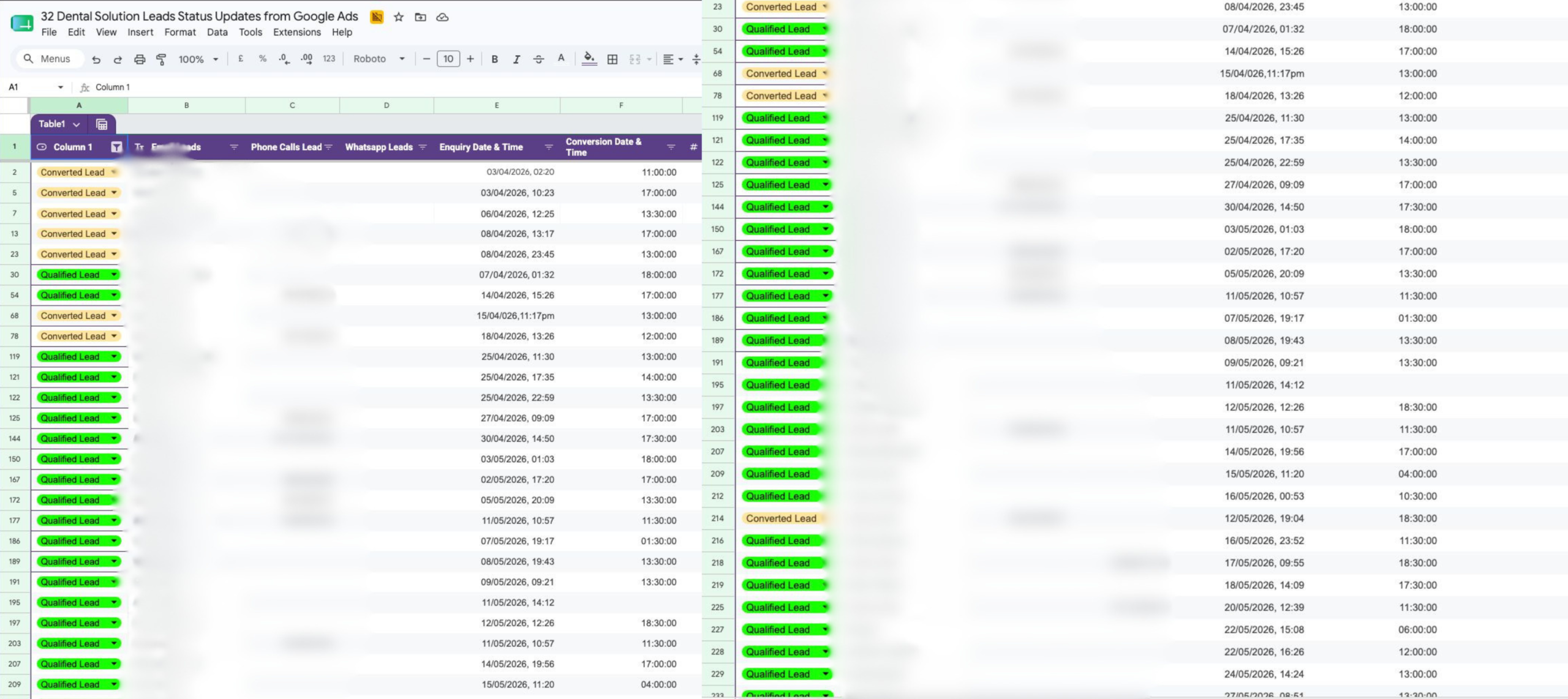This screenshot has width=1568, height=699.
Task: Select the 15/04/026,11:17pm cell in left sheet
Action: coord(497,316)
